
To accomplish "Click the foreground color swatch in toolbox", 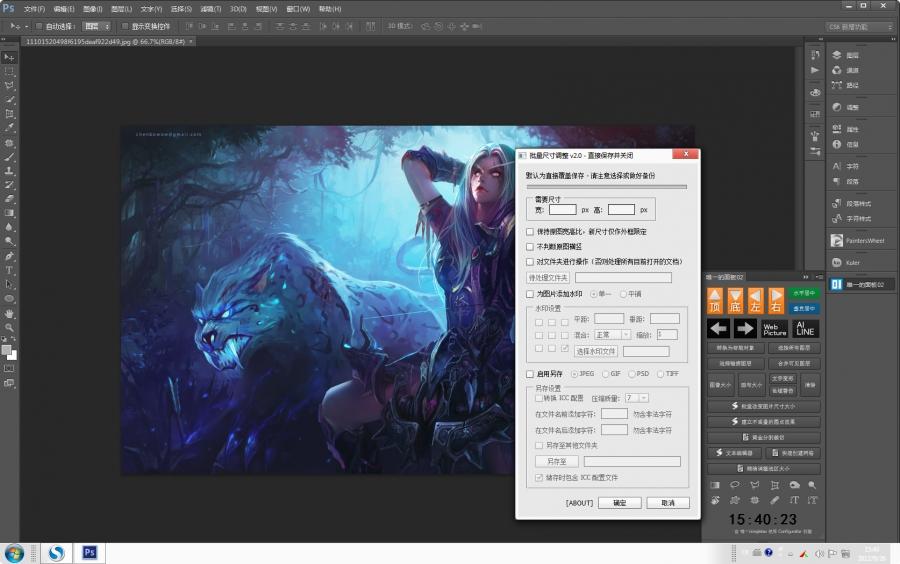I will (6, 349).
